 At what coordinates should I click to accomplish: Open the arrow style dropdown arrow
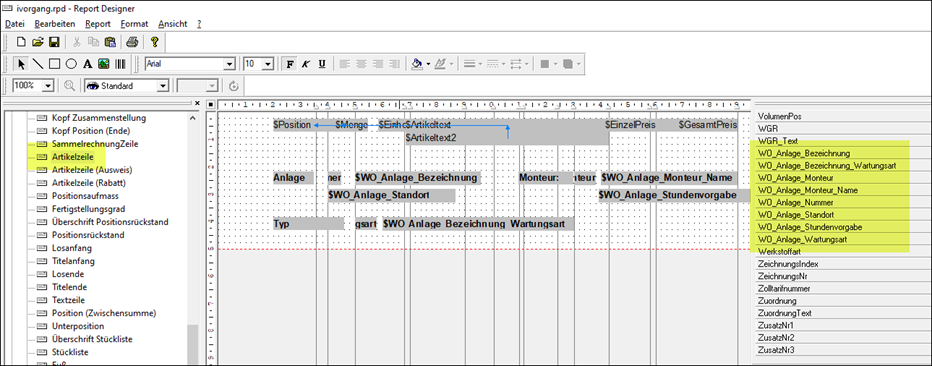pyautogui.click(x=527, y=64)
